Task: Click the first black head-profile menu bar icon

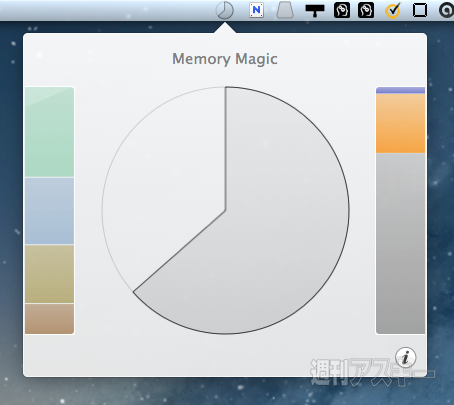Action: [x=342, y=10]
